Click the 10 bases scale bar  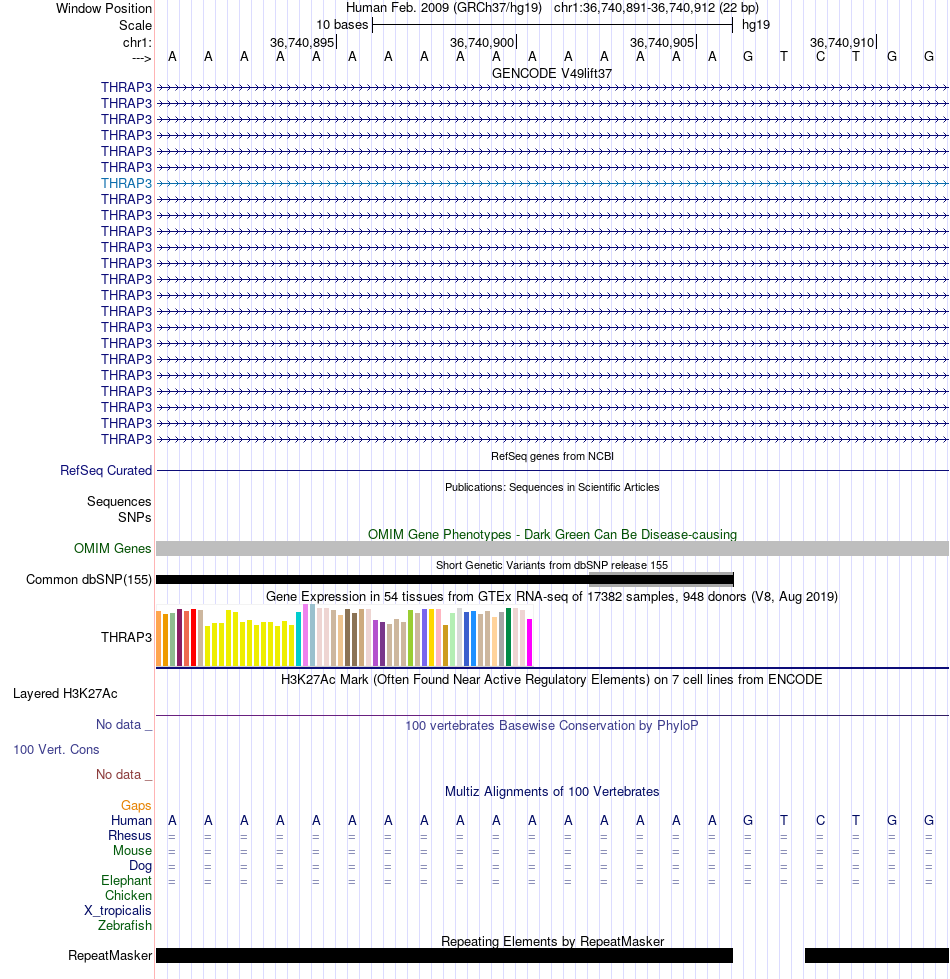click(x=552, y=25)
